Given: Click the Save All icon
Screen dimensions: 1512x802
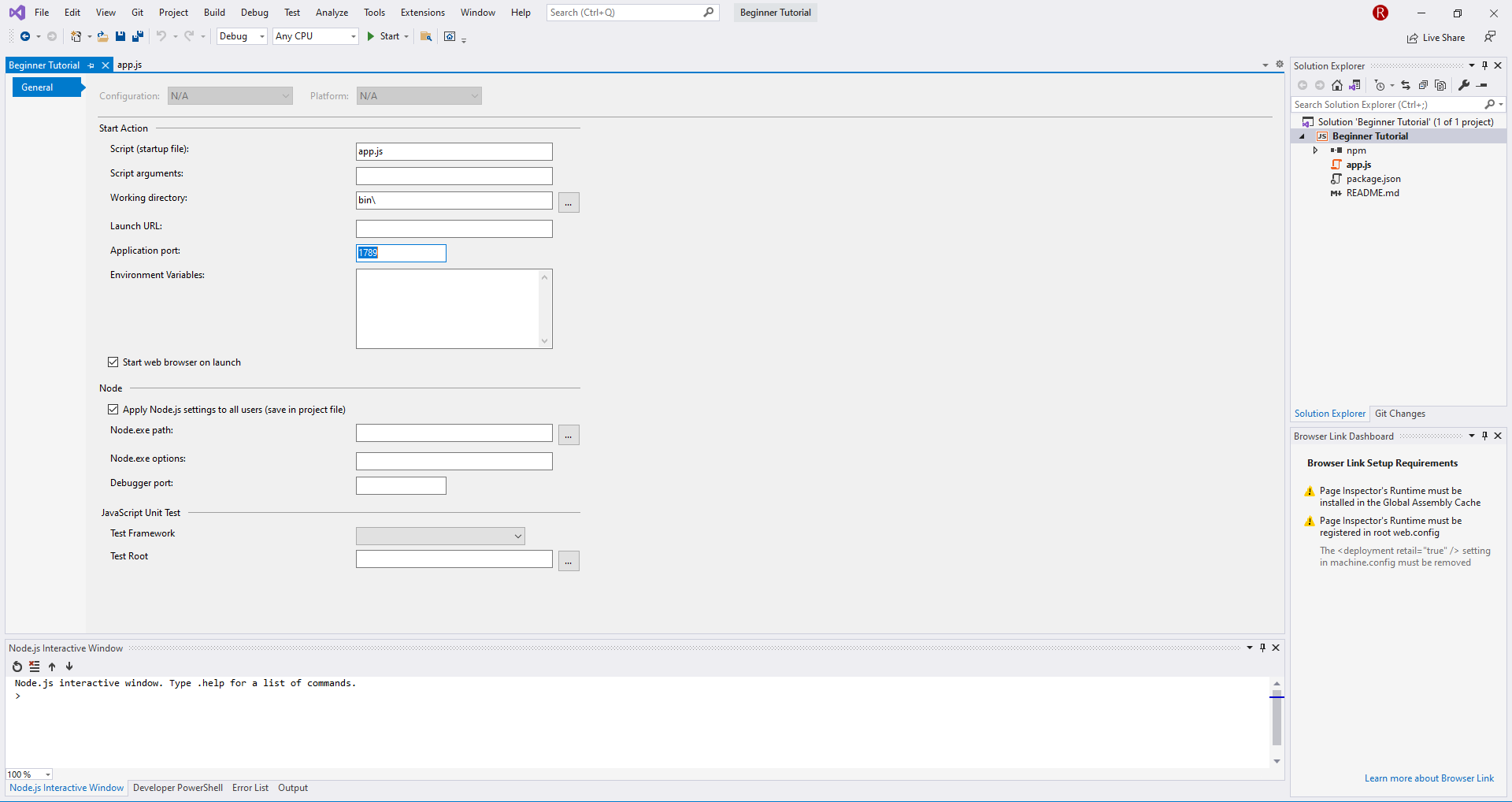Looking at the screenshot, I should pyautogui.click(x=138, y=36).
